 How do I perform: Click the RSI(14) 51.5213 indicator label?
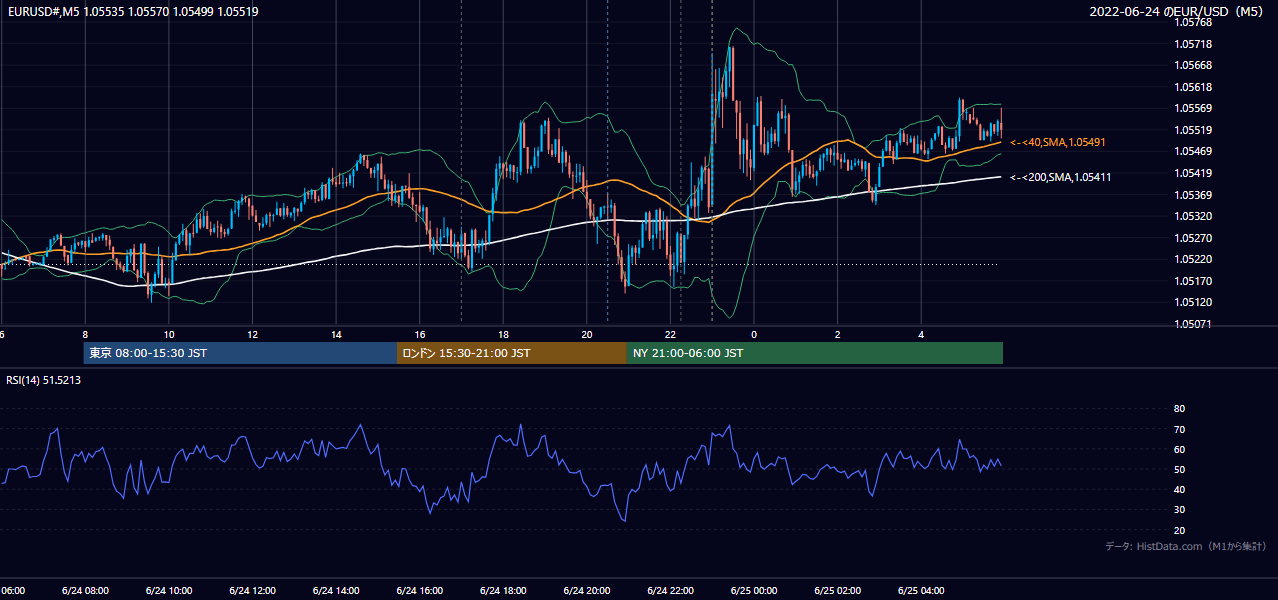point(44,380)
